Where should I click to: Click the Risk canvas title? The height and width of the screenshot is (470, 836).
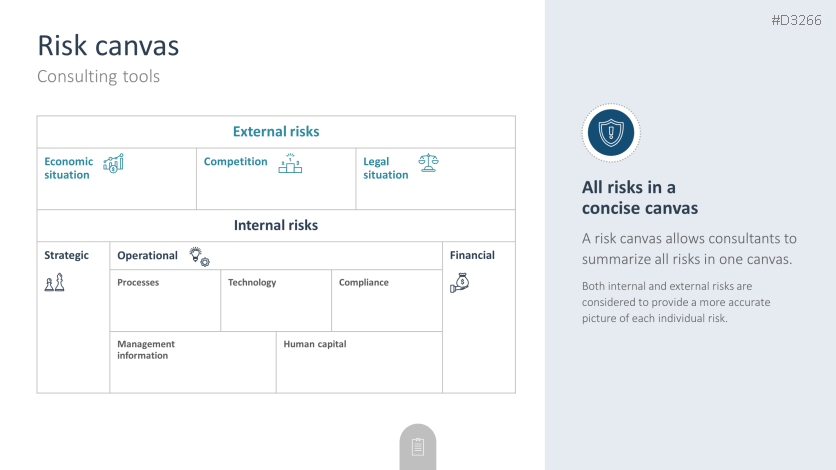[108, 45]
